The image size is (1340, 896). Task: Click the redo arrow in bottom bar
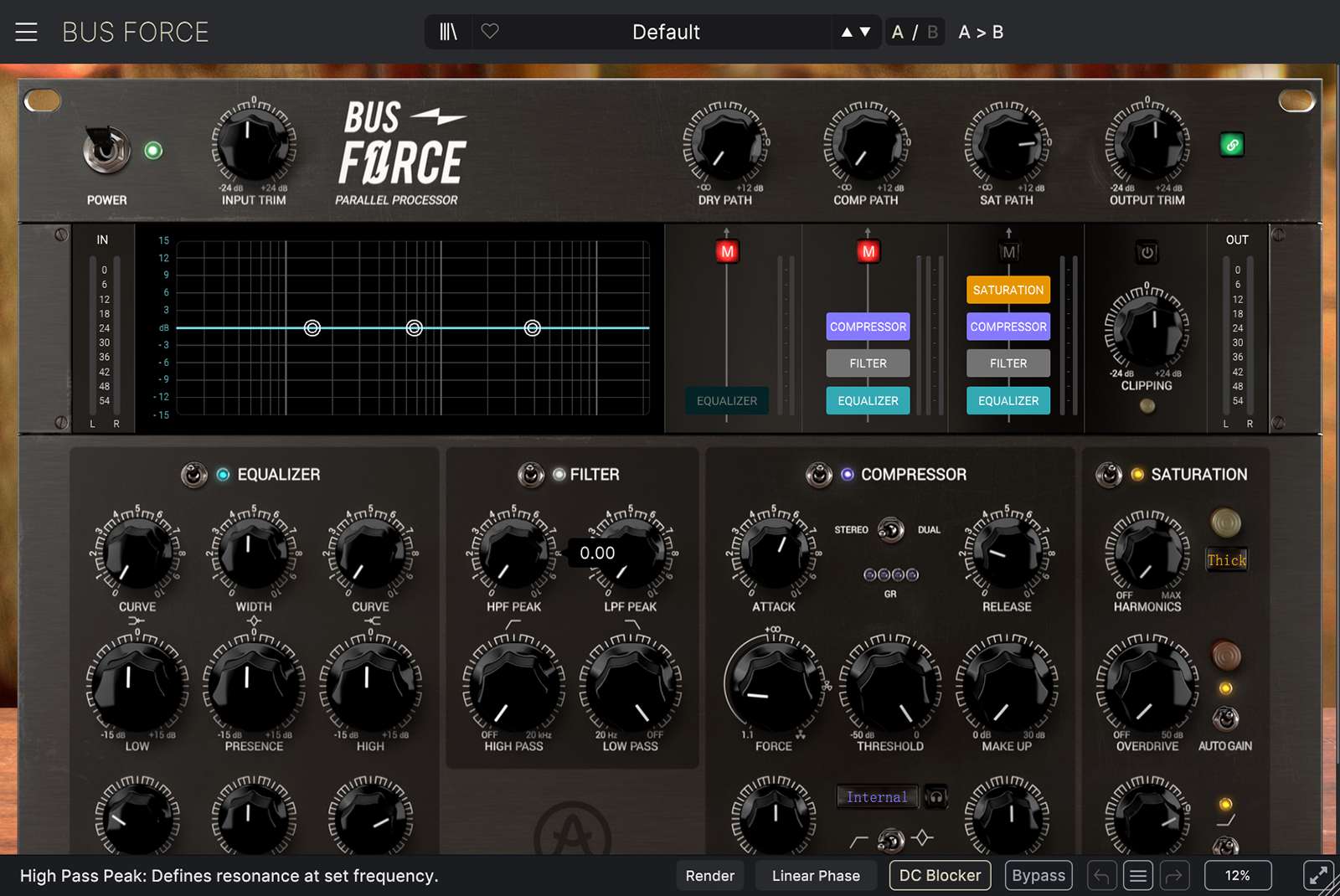(1174, 876)
